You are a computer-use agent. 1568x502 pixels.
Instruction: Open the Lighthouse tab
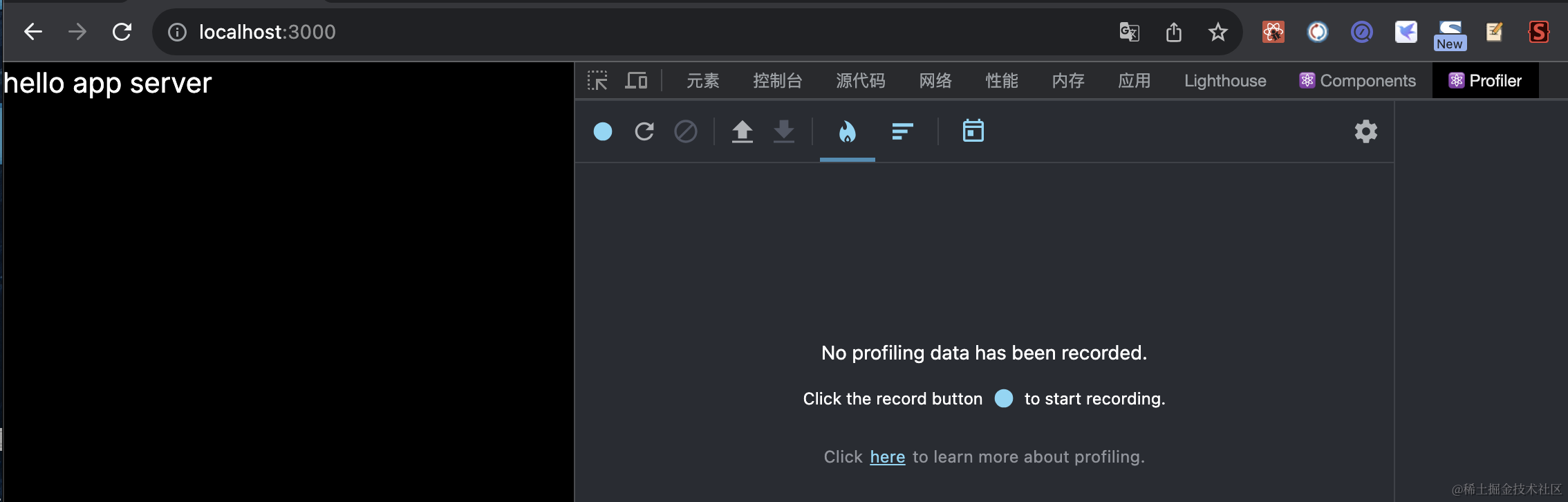(x=1225, y=81)
